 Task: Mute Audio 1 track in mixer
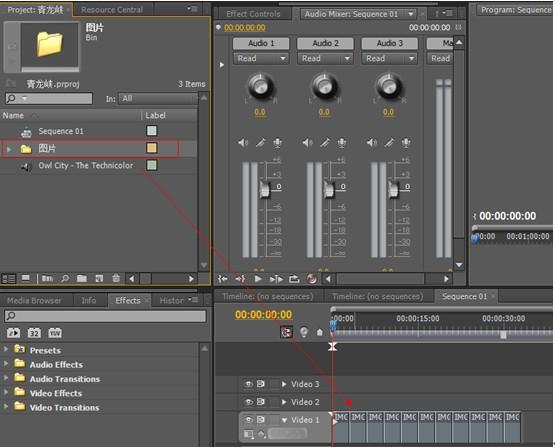click(x=243, y=143)
